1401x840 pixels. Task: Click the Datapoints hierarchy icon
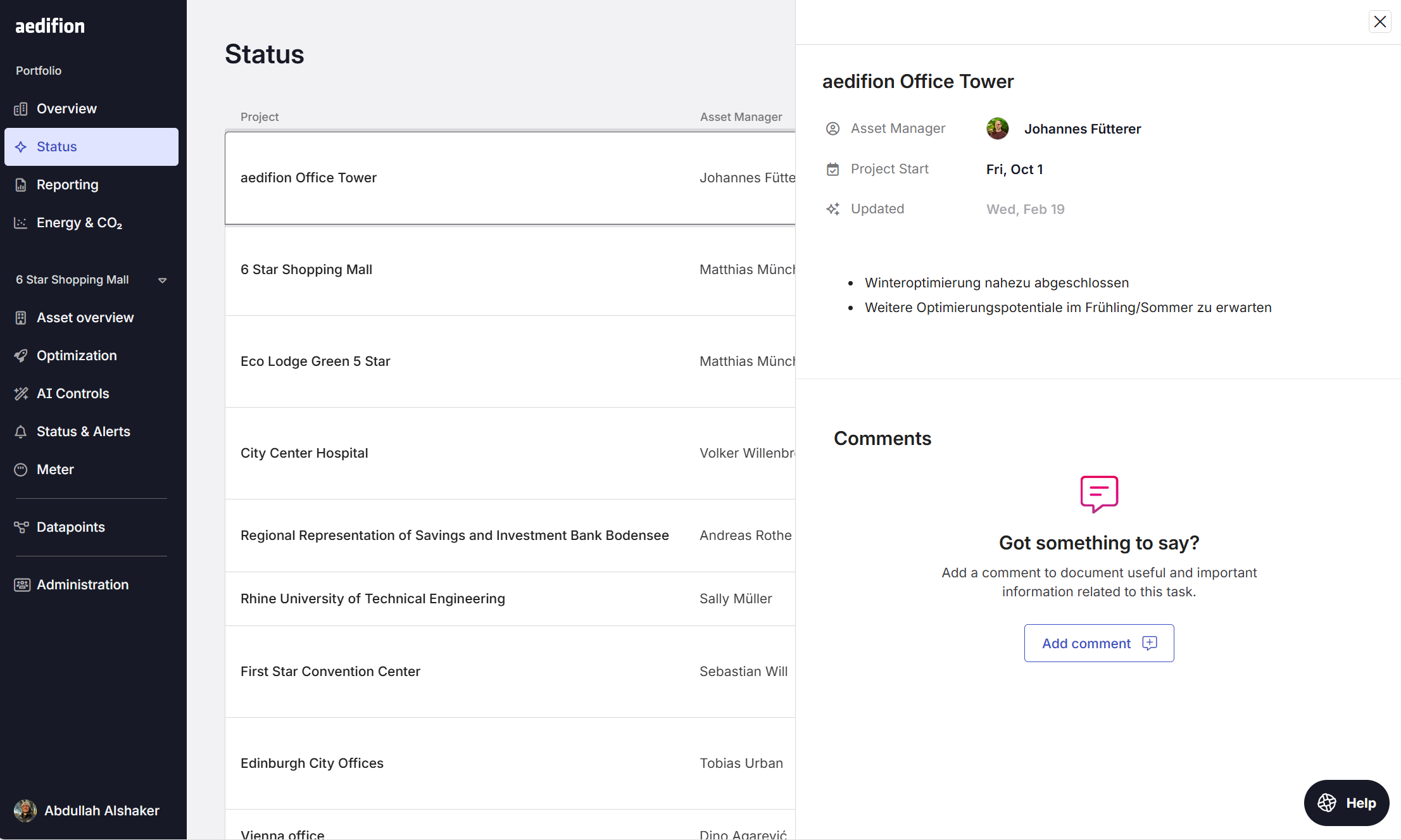coord(21,527)
